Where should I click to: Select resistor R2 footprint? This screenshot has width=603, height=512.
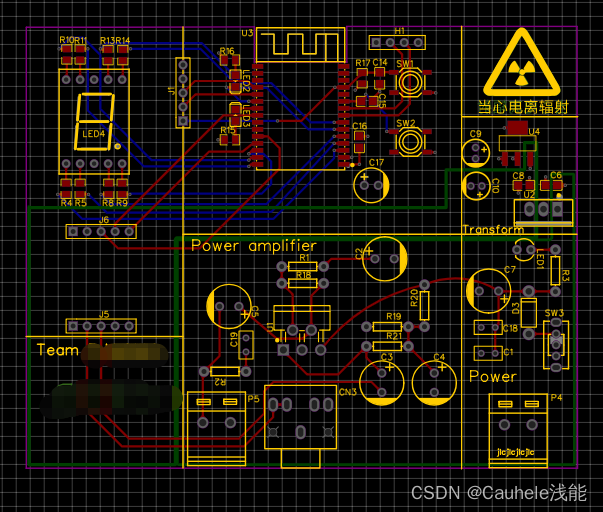pyautogui.click(x=225, y=372)
